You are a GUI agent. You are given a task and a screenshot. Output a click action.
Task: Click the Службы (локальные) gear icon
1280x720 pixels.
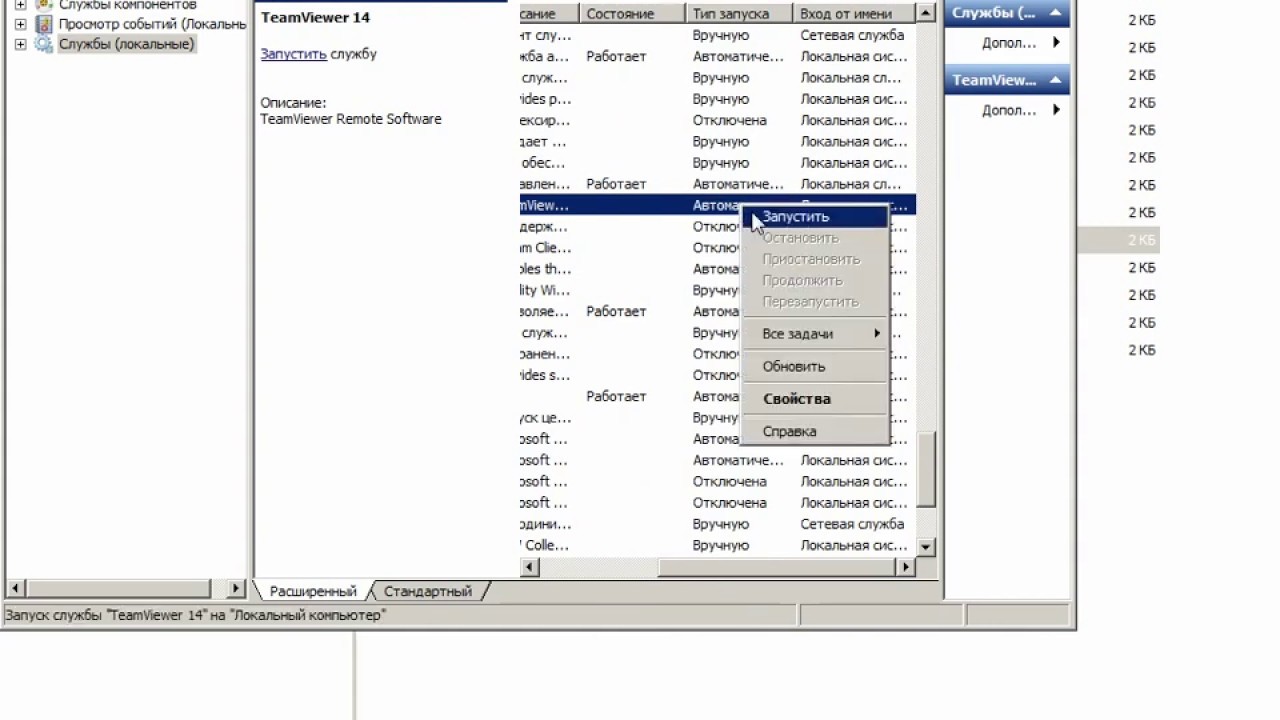[44, 44]
